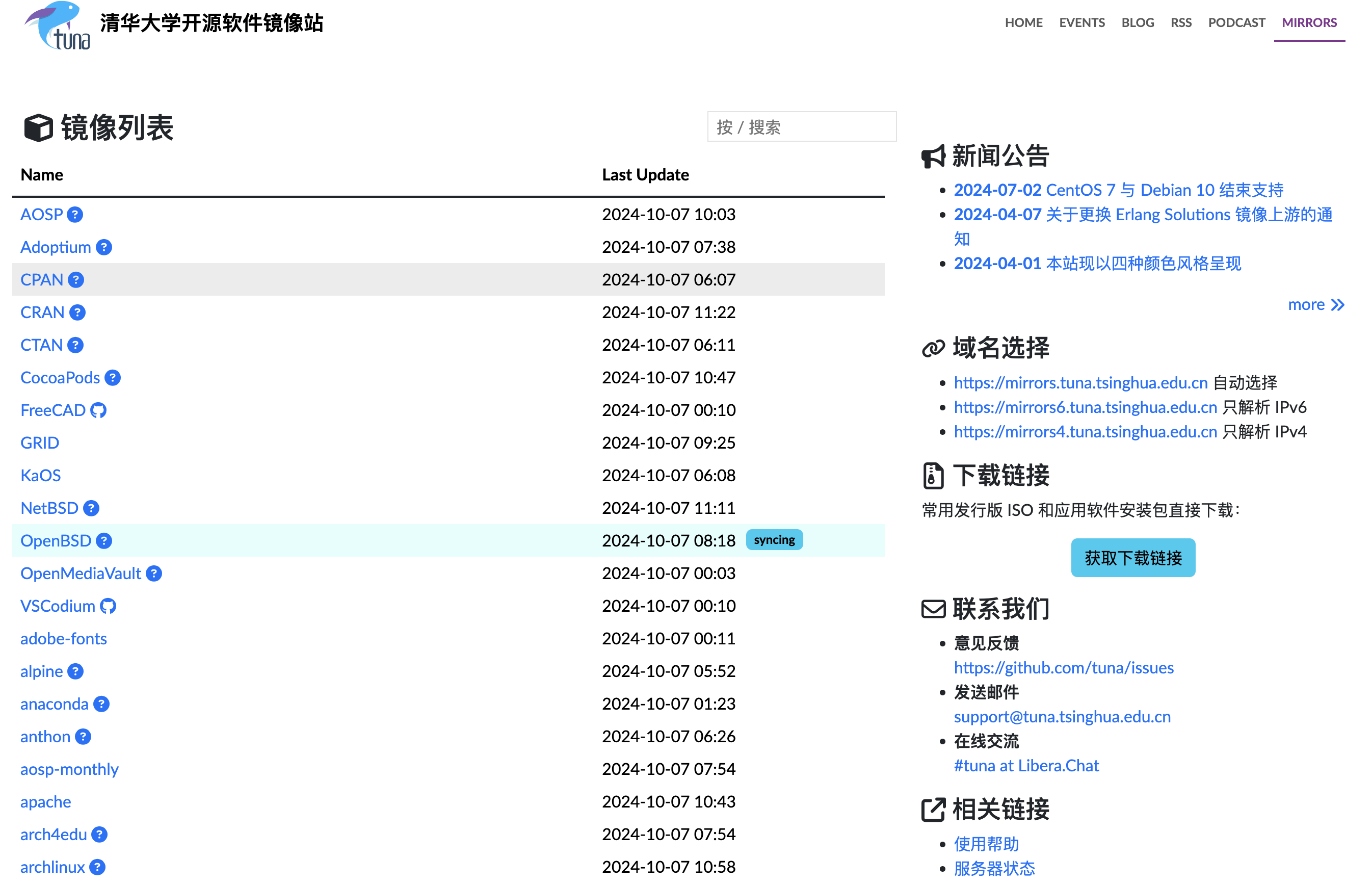Open the NetBSD help icon
The height and width of the screenshot is (885, 1372).
click(91, 508)
